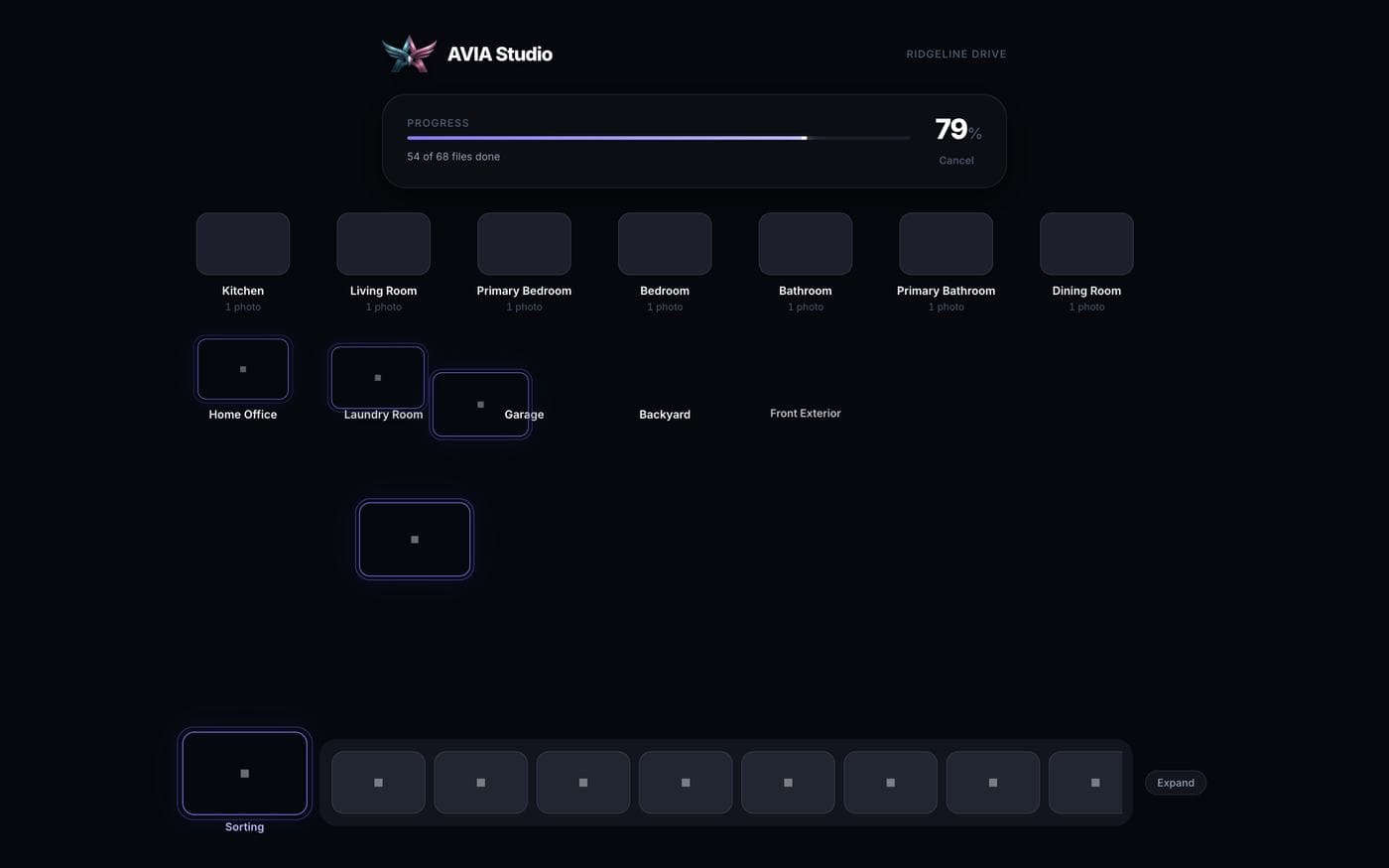This screenshot has width=1389, height=868.
Task: Click the Dining Room label text
Action: click(1086, 291)
